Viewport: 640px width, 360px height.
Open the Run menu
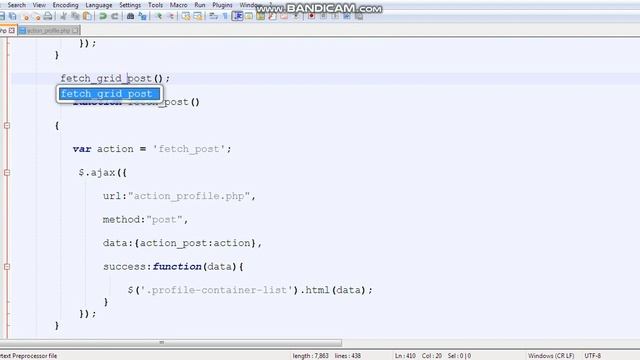click(200, 5)
